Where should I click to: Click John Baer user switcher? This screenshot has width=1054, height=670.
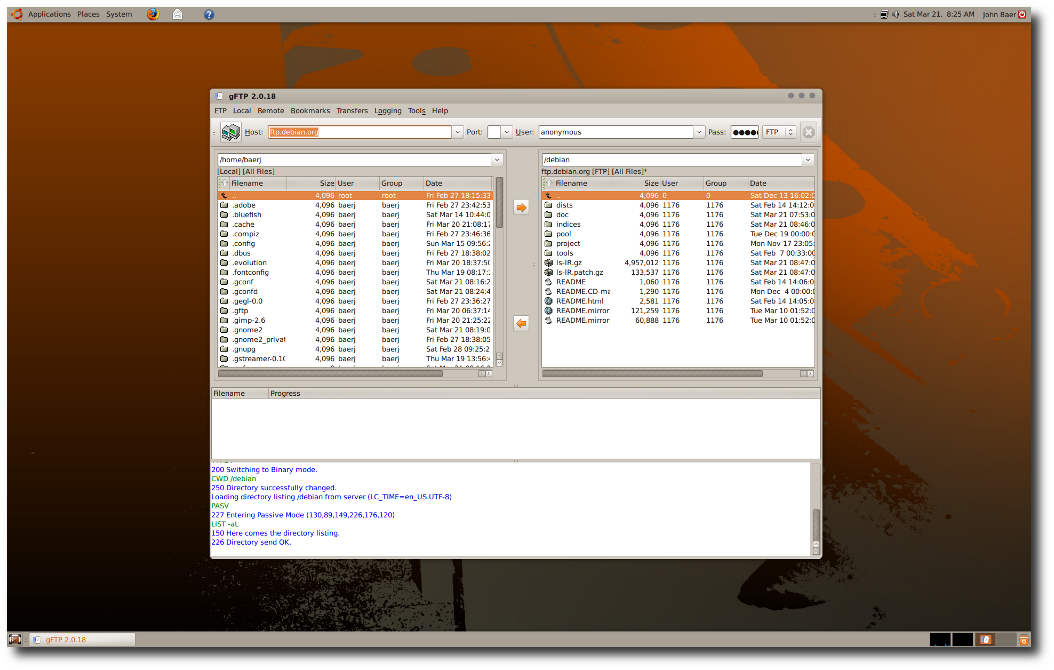pyautogui.click(x=1000, y=14)
